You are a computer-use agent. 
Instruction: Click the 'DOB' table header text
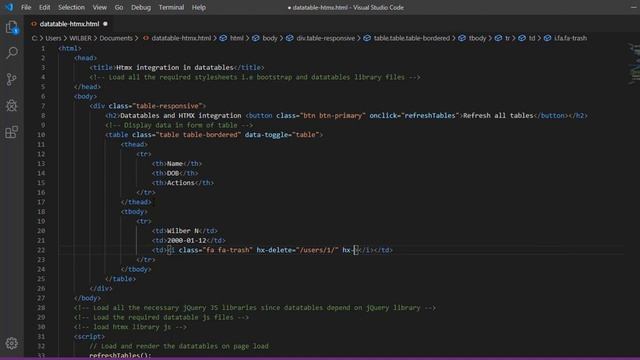(x=173, y=173)
